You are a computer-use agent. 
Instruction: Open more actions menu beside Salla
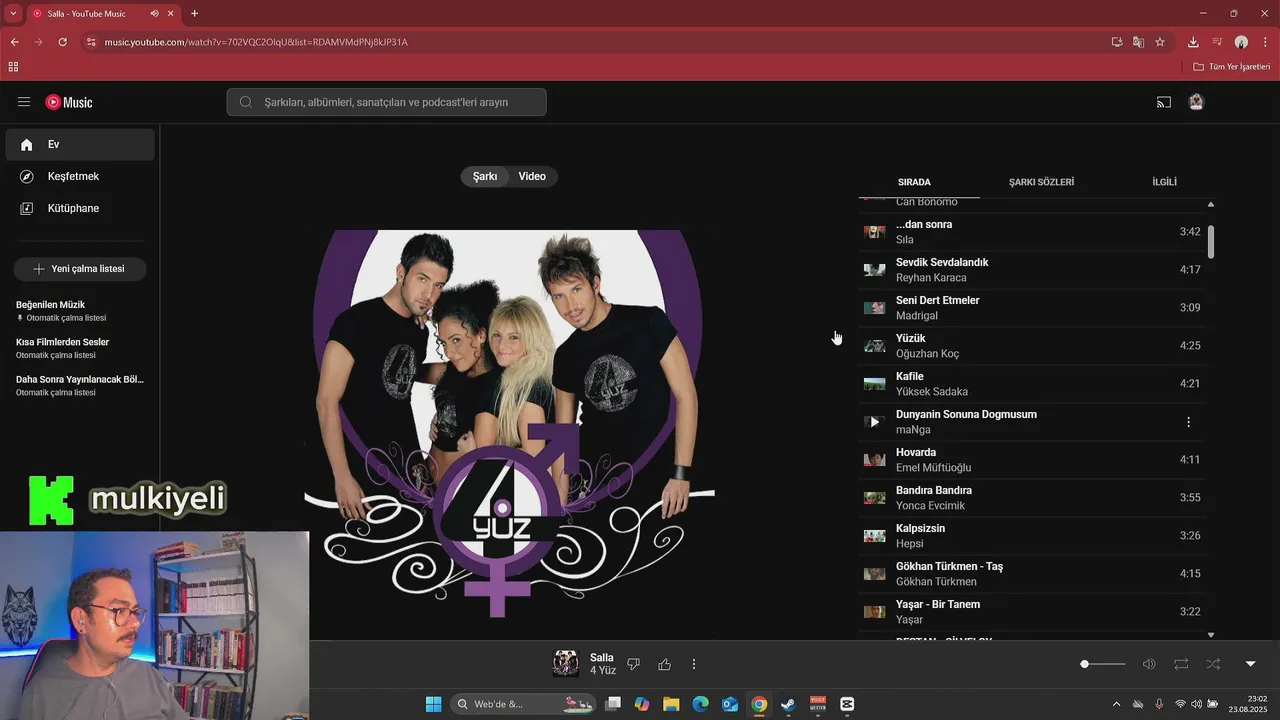pos(694,664)
